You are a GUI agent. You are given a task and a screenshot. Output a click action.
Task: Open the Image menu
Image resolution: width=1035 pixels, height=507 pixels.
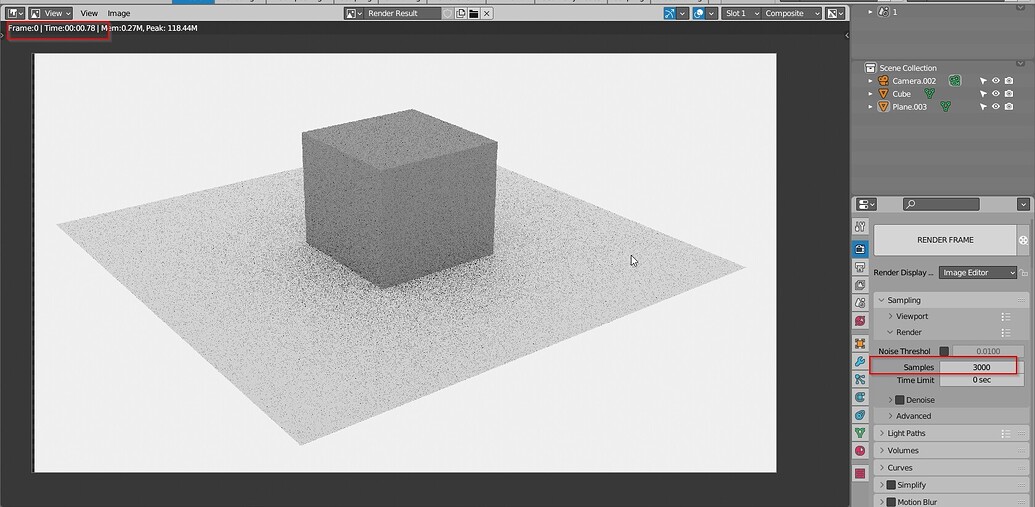tap(119, 13)
